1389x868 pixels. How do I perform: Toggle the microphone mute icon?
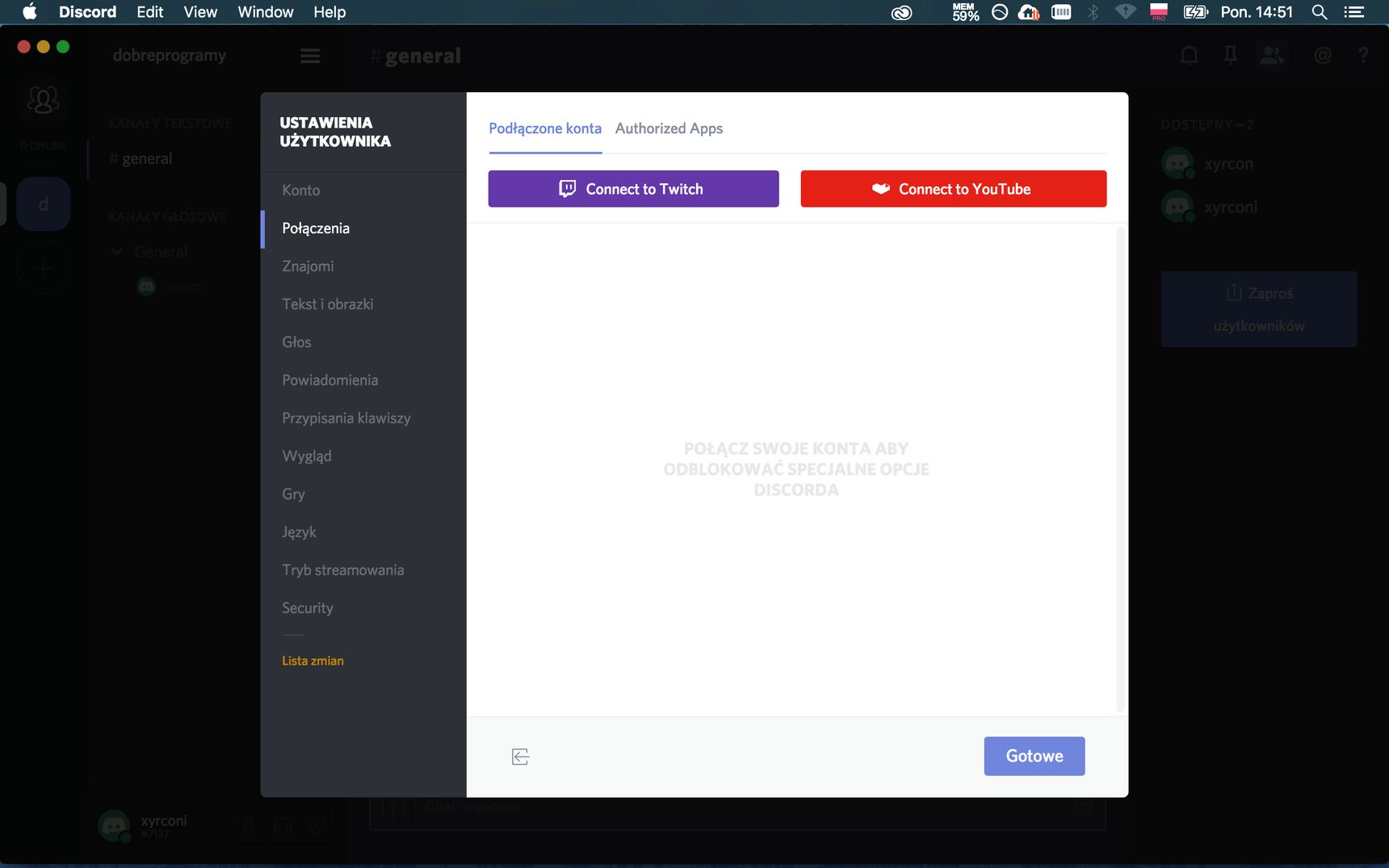(x=249, y=825)
